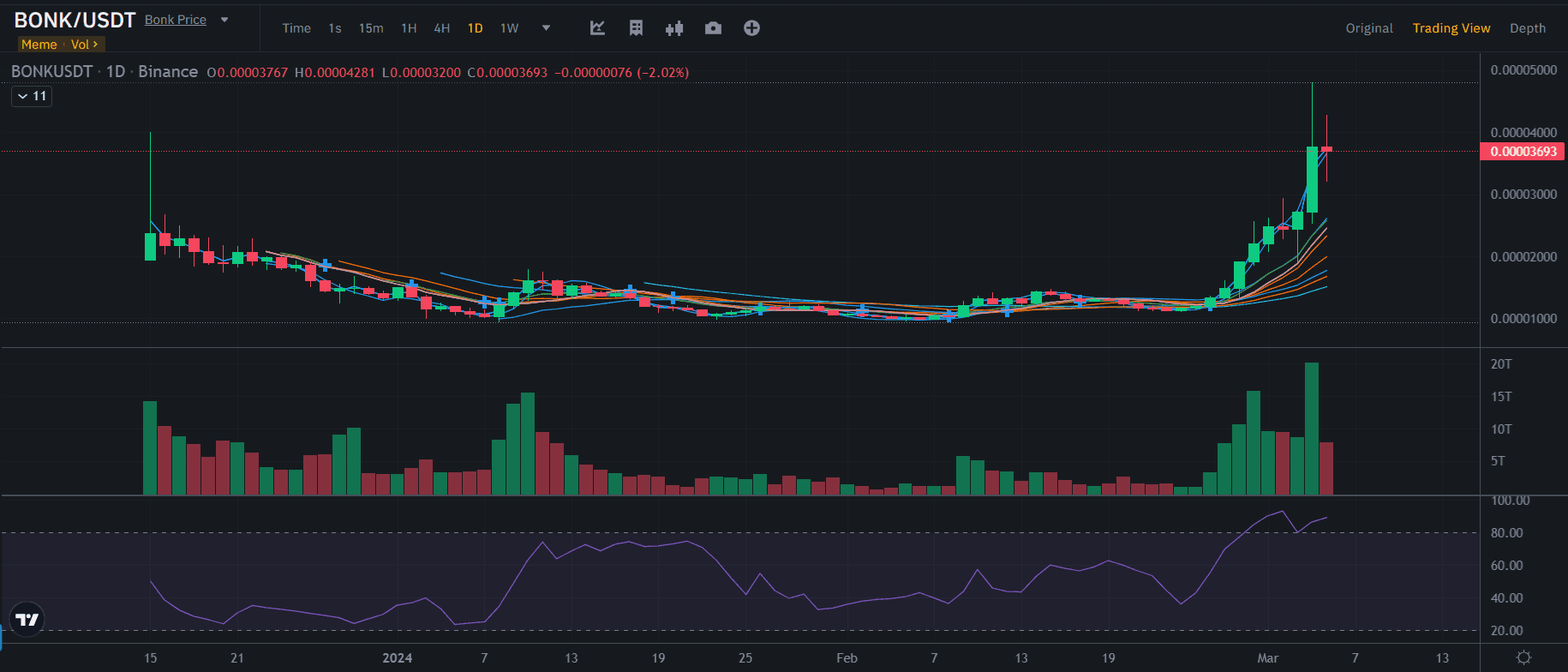The width and height of the screenshot is (1568, 672).
Task: Take a chart snapshot with camera icon
Action: (713, 28)
